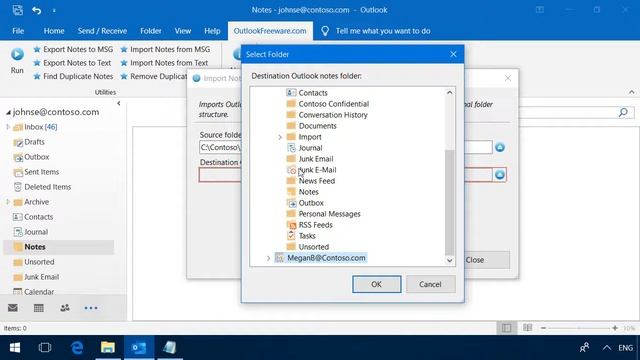Click Tell me what you want to do

[x=382, y=31]
